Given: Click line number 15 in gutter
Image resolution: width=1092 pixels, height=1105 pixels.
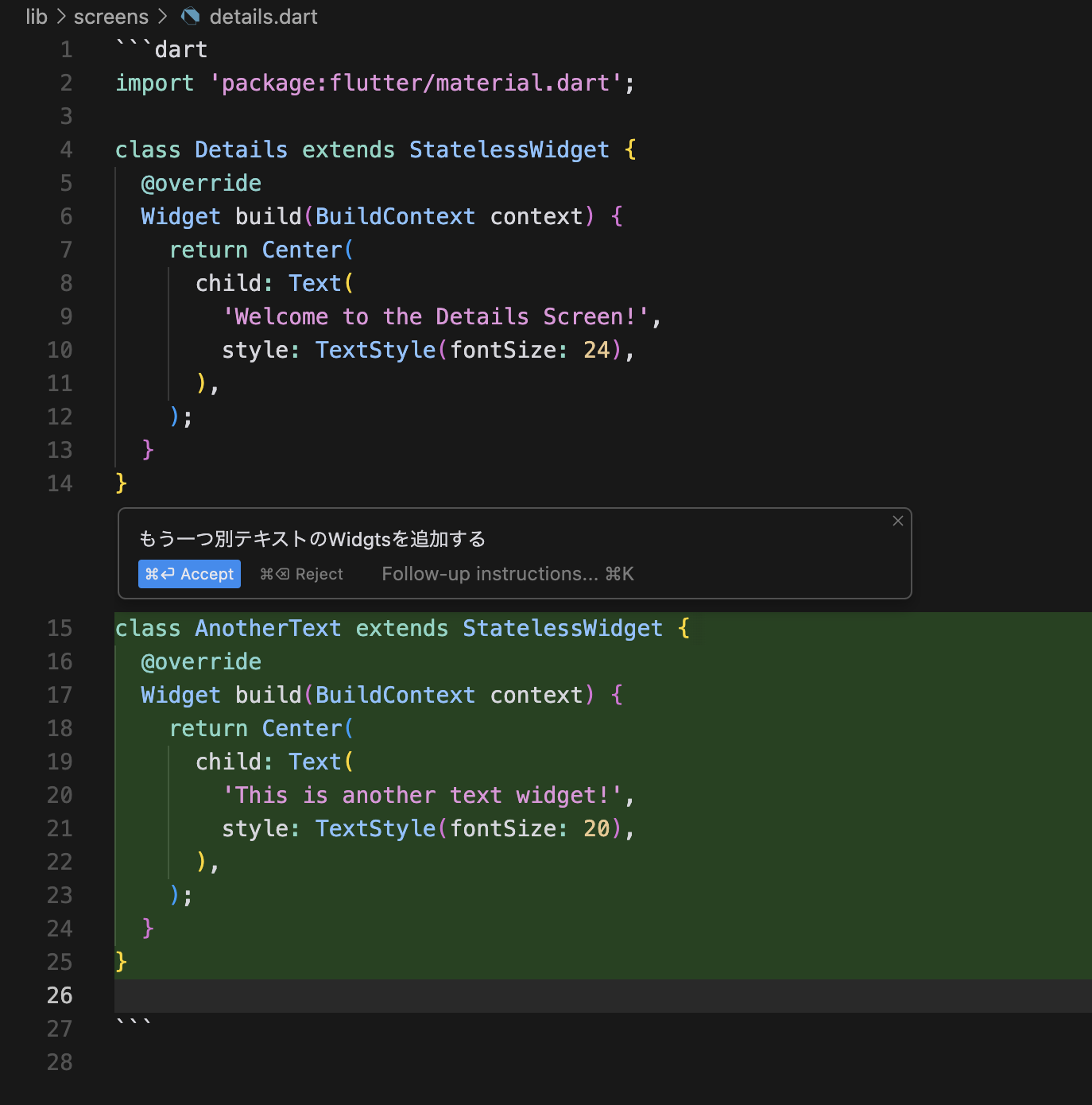Looking at the screenshot, I should pyautogui.click(x=60, y=629).
